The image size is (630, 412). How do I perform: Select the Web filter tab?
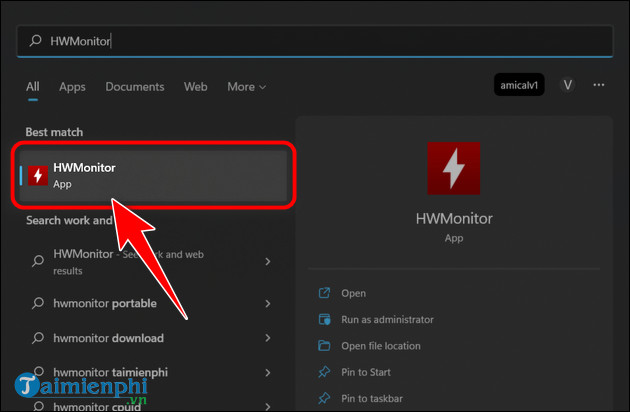[x=196, y=87]
